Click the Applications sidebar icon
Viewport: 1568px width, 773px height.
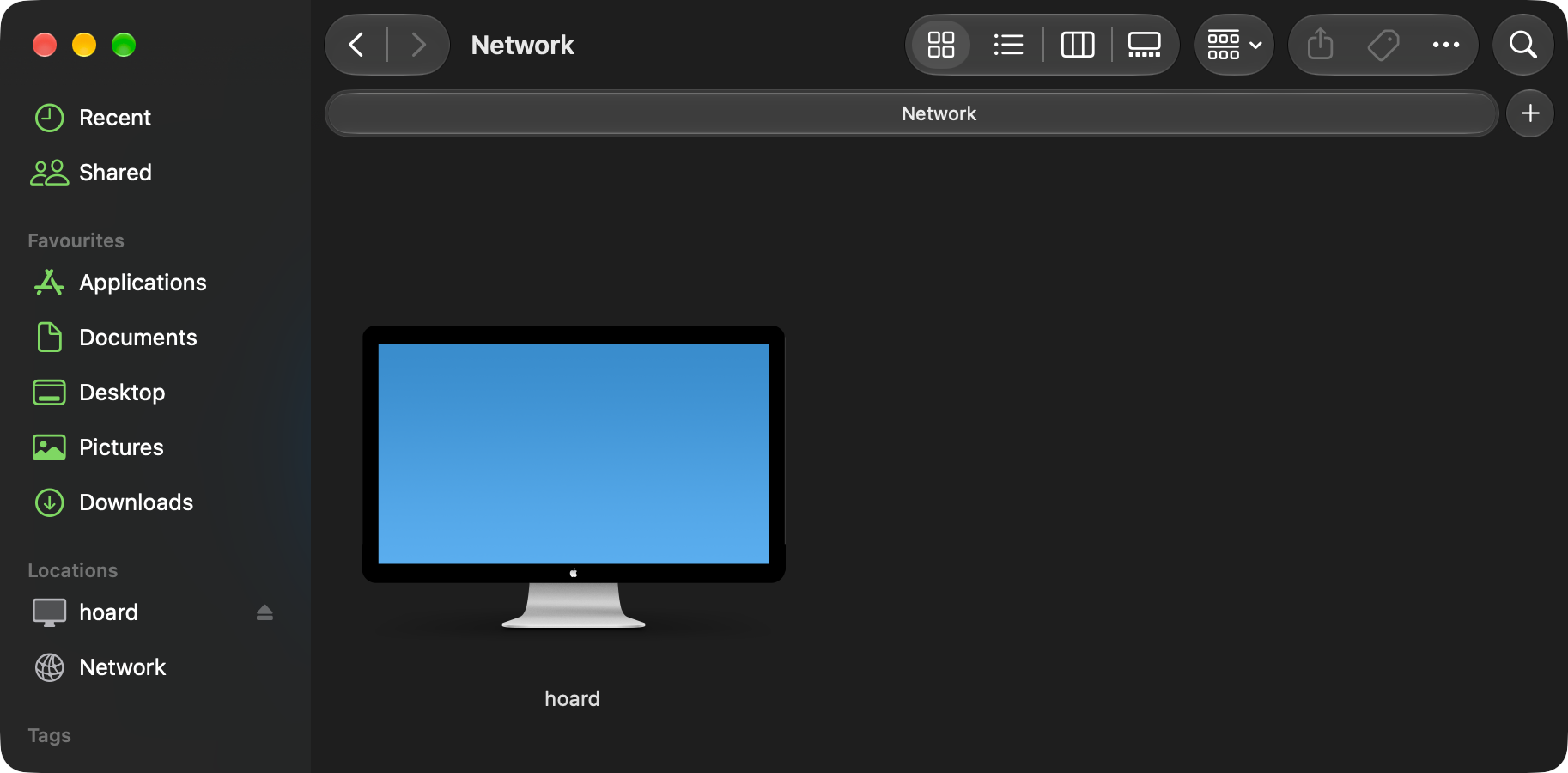(x=49, y=283)
